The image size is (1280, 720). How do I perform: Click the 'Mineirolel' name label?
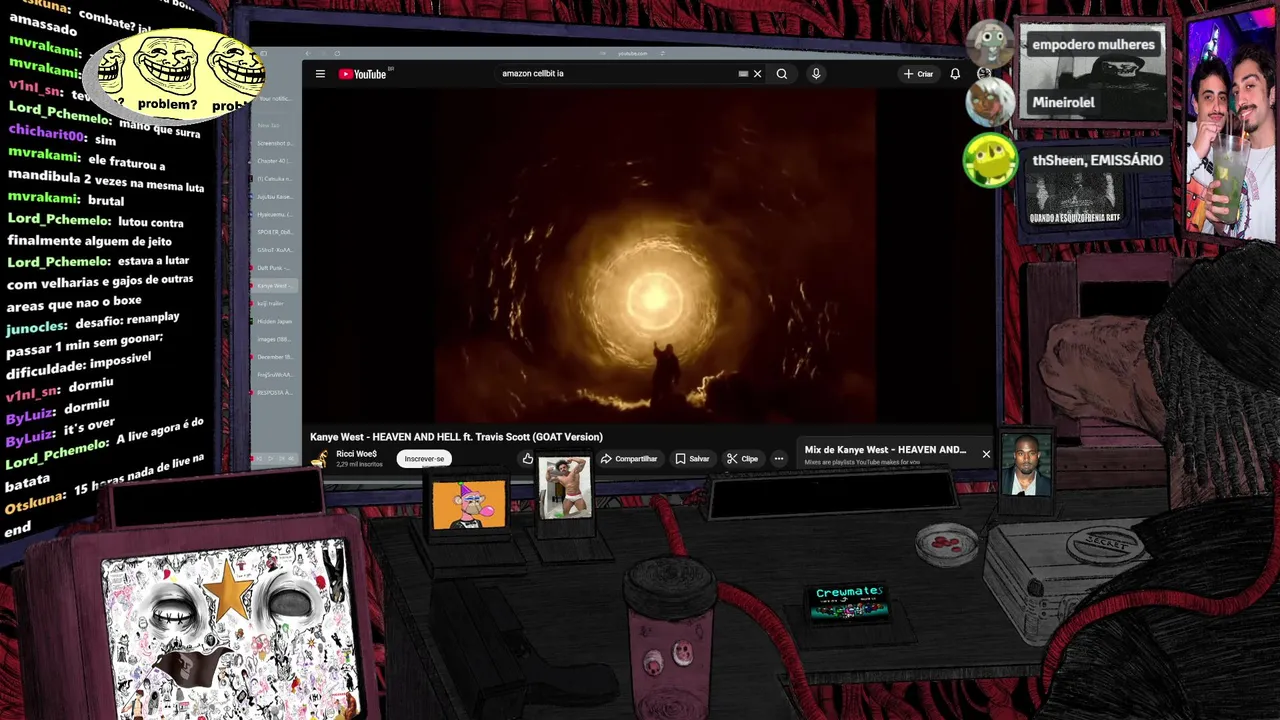pos(1063,102)
